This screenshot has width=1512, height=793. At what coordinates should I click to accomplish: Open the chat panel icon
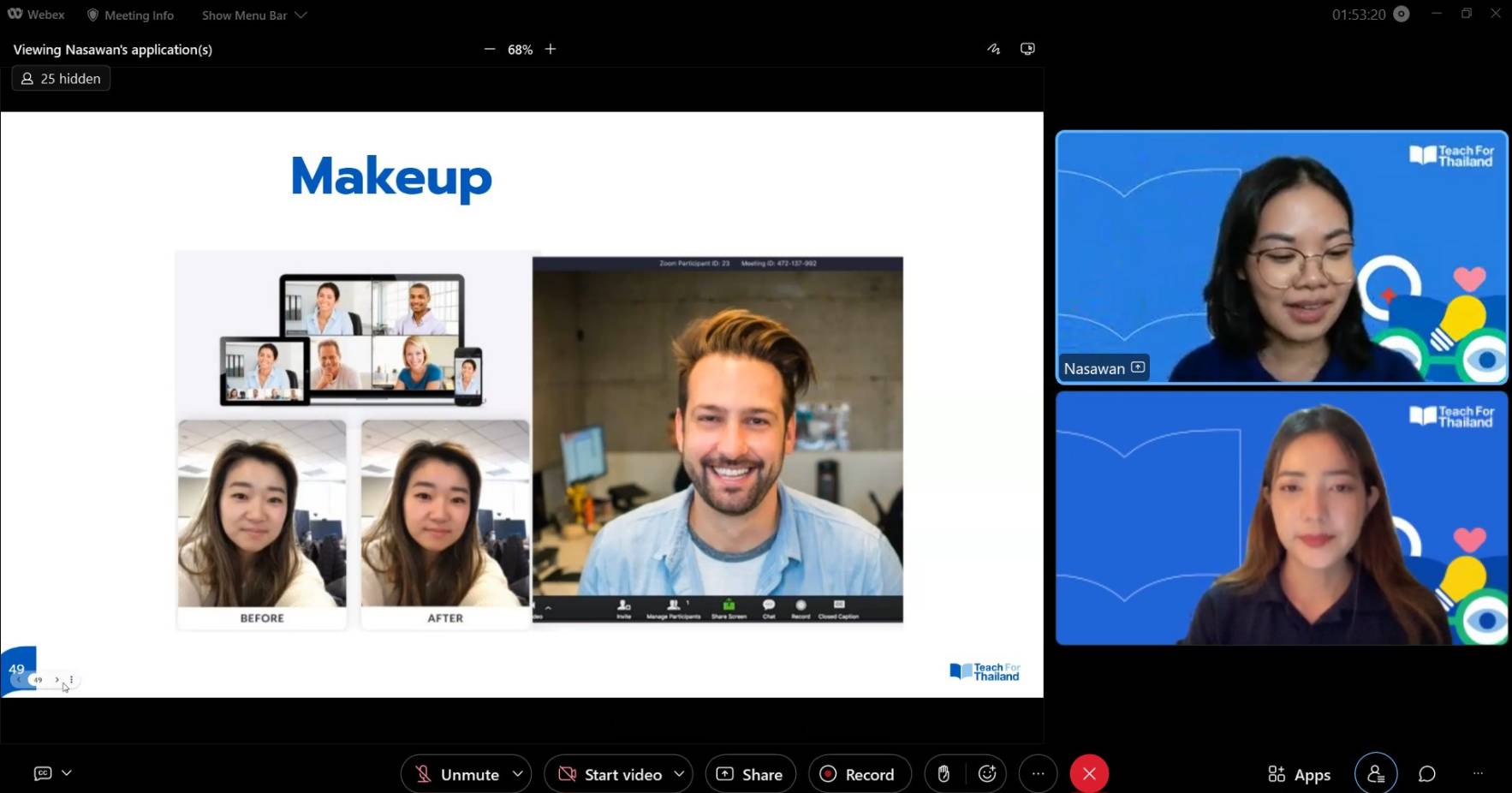coord(1426,774)
